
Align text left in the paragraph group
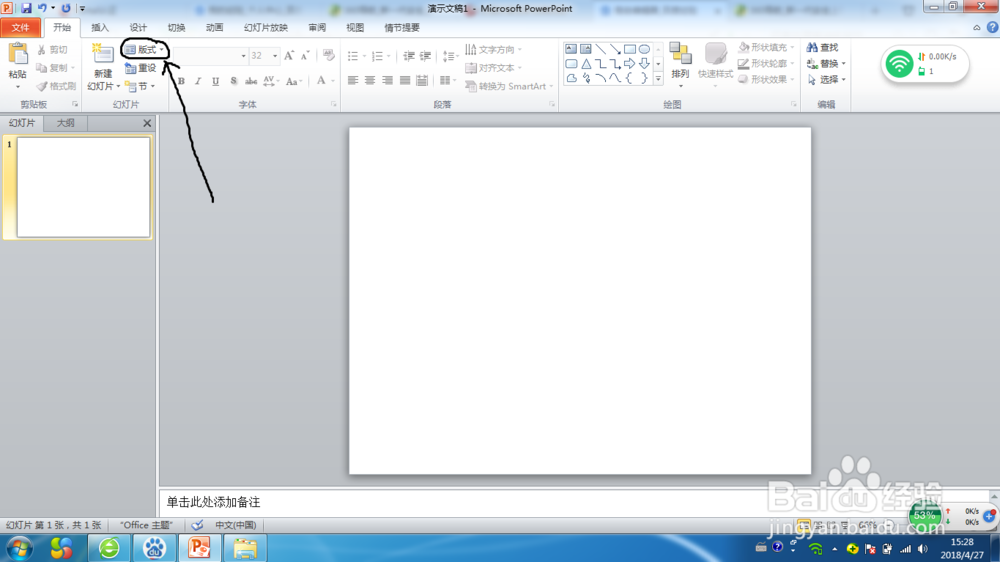tap(353, 80)
